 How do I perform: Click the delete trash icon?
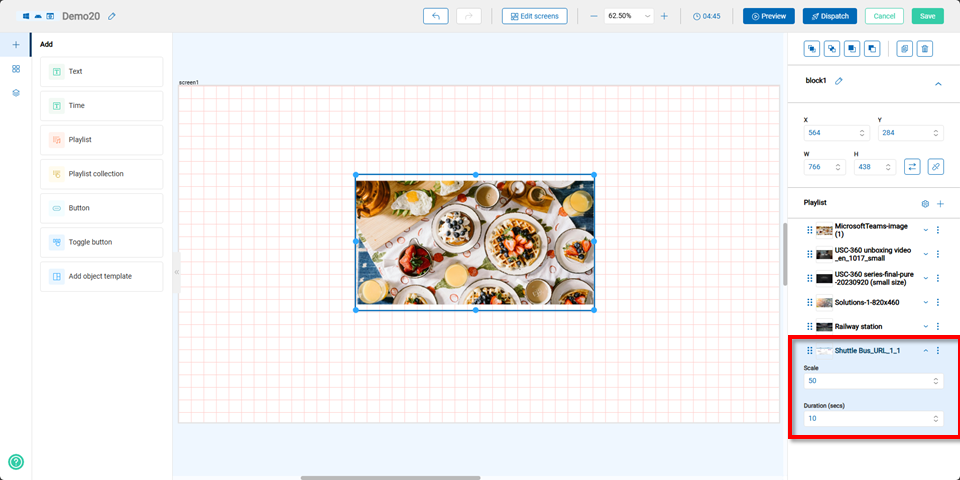pos(925,48)
